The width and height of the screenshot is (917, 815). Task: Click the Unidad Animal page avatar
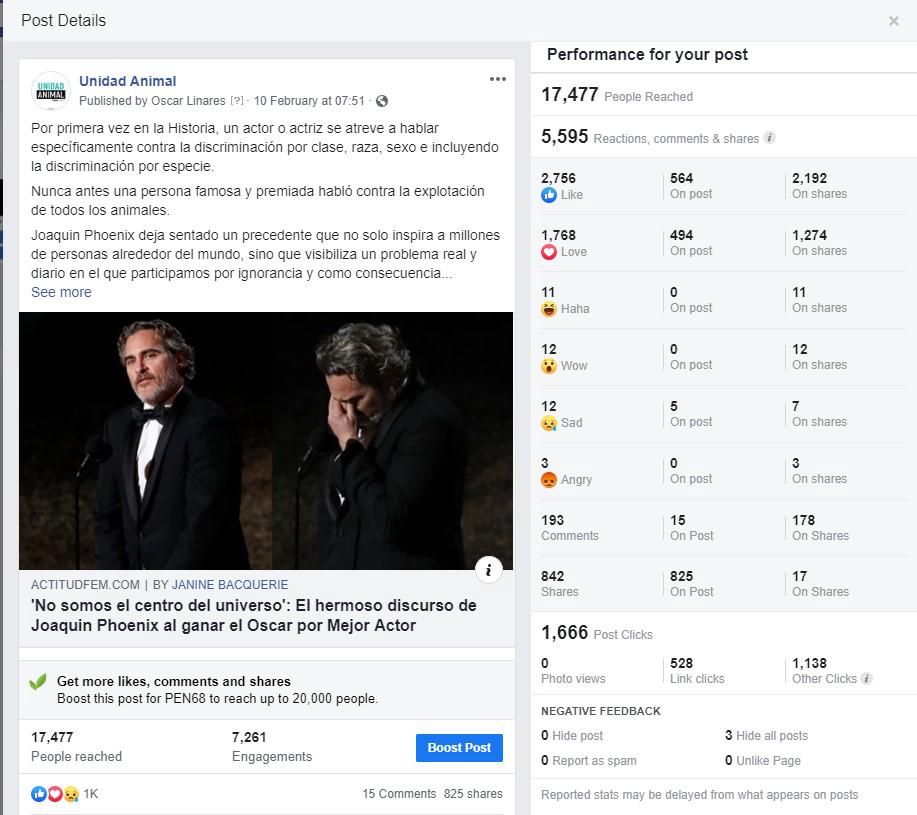point(51,91)
